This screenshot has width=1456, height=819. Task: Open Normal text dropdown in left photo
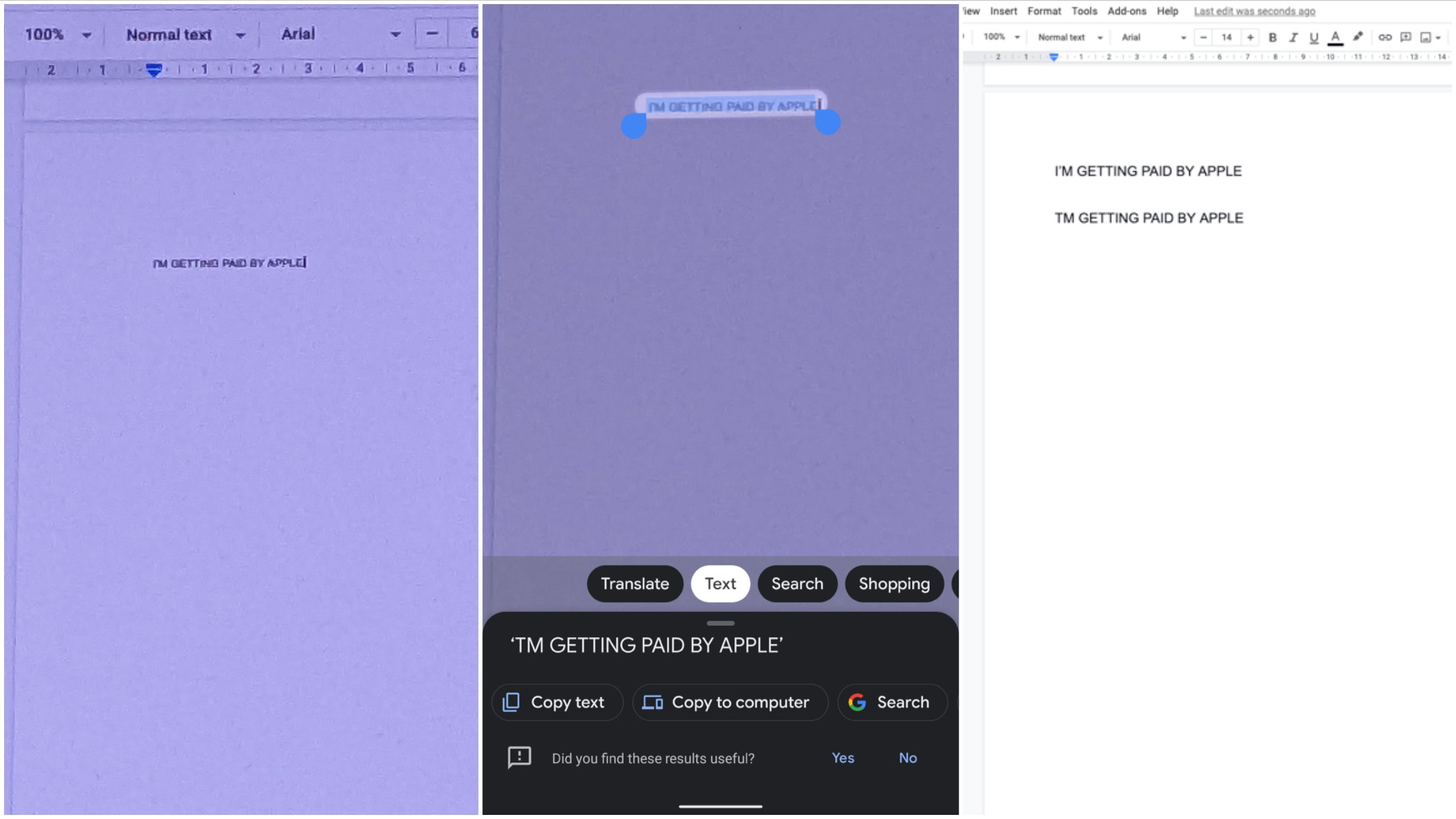(x=185, y=35)
